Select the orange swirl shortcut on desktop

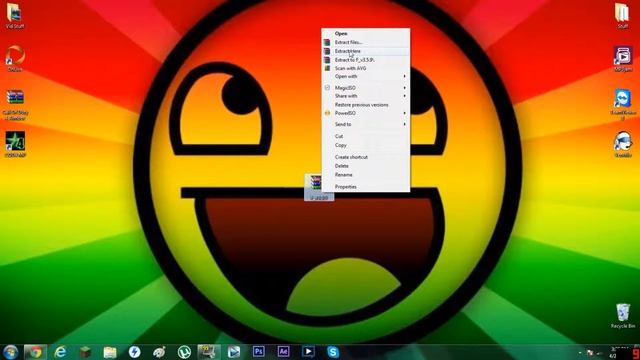coord(15,58)
